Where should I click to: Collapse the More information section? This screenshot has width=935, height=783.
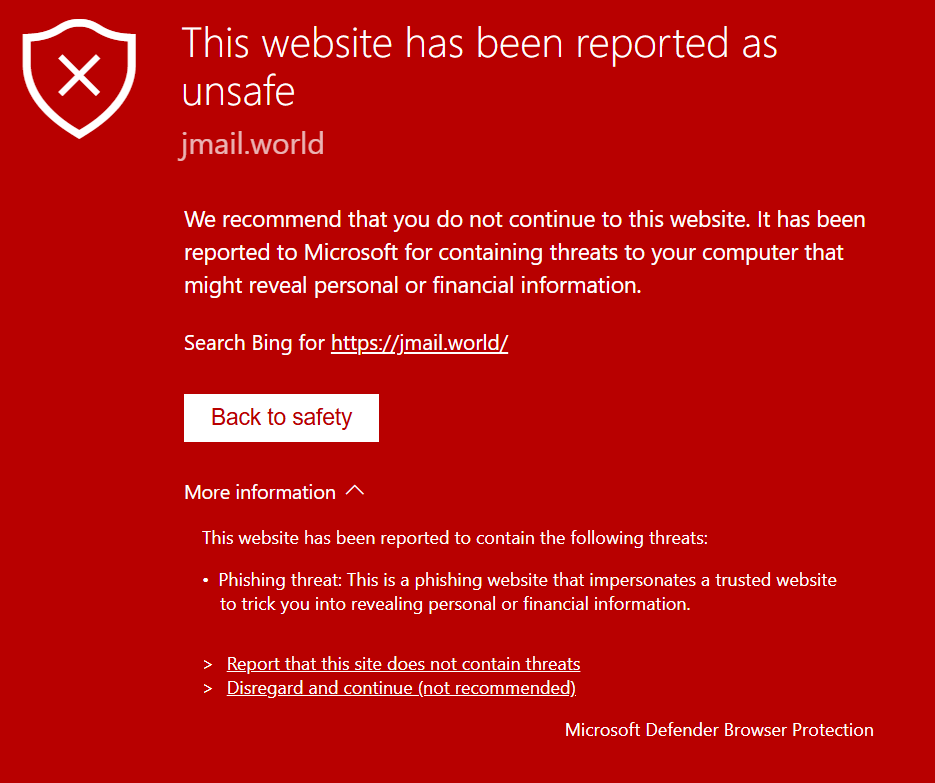(260, 492)
